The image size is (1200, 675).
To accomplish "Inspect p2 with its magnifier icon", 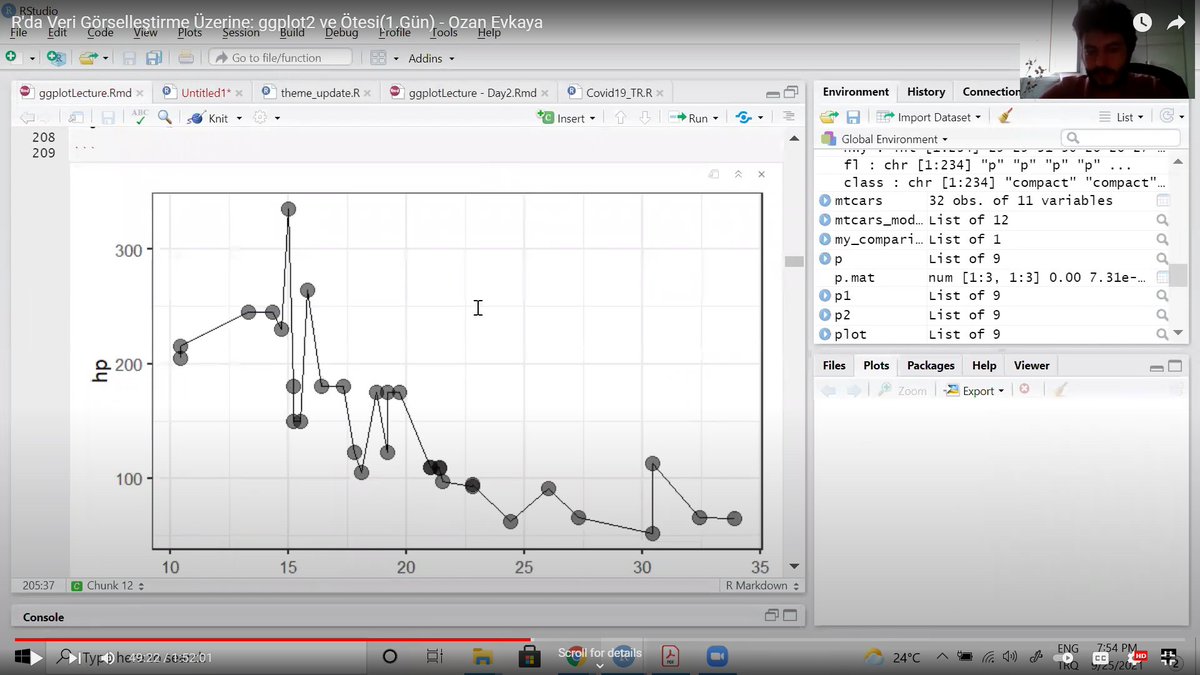I will coord(1162,315).
